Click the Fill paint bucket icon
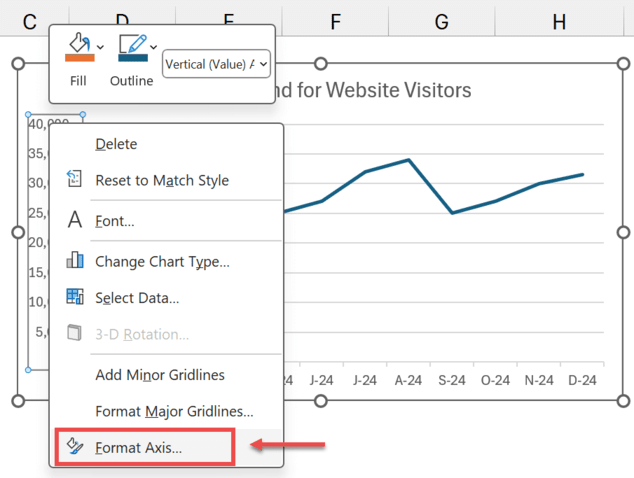 click(77, 44)
